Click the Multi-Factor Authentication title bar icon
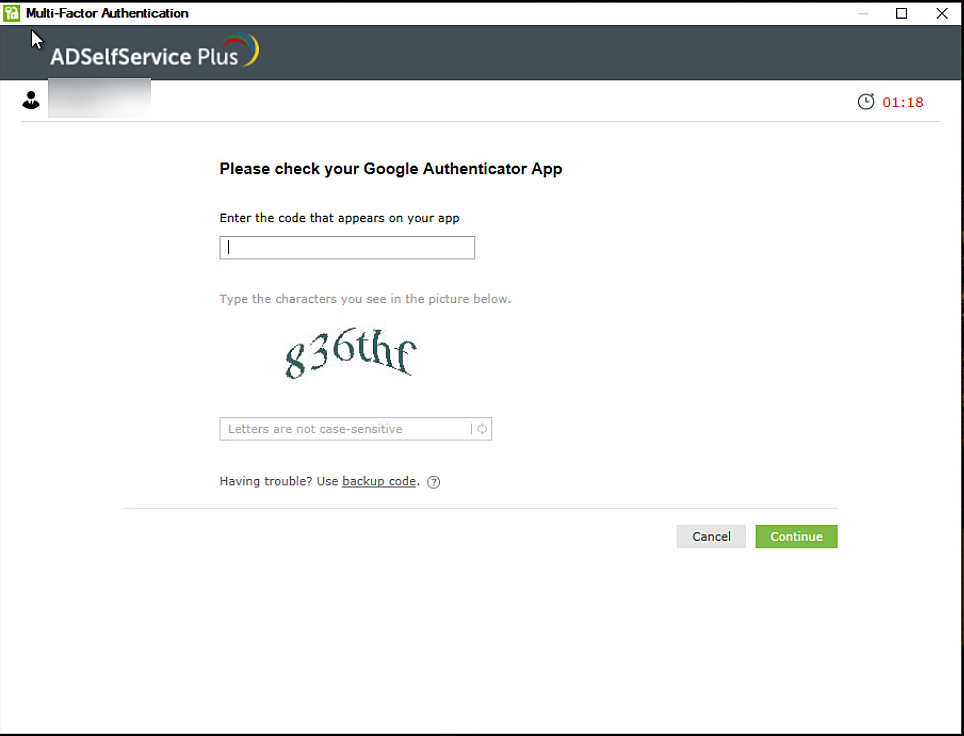The width and height of the screenshot is (964, 736). [x=11, y=13]
